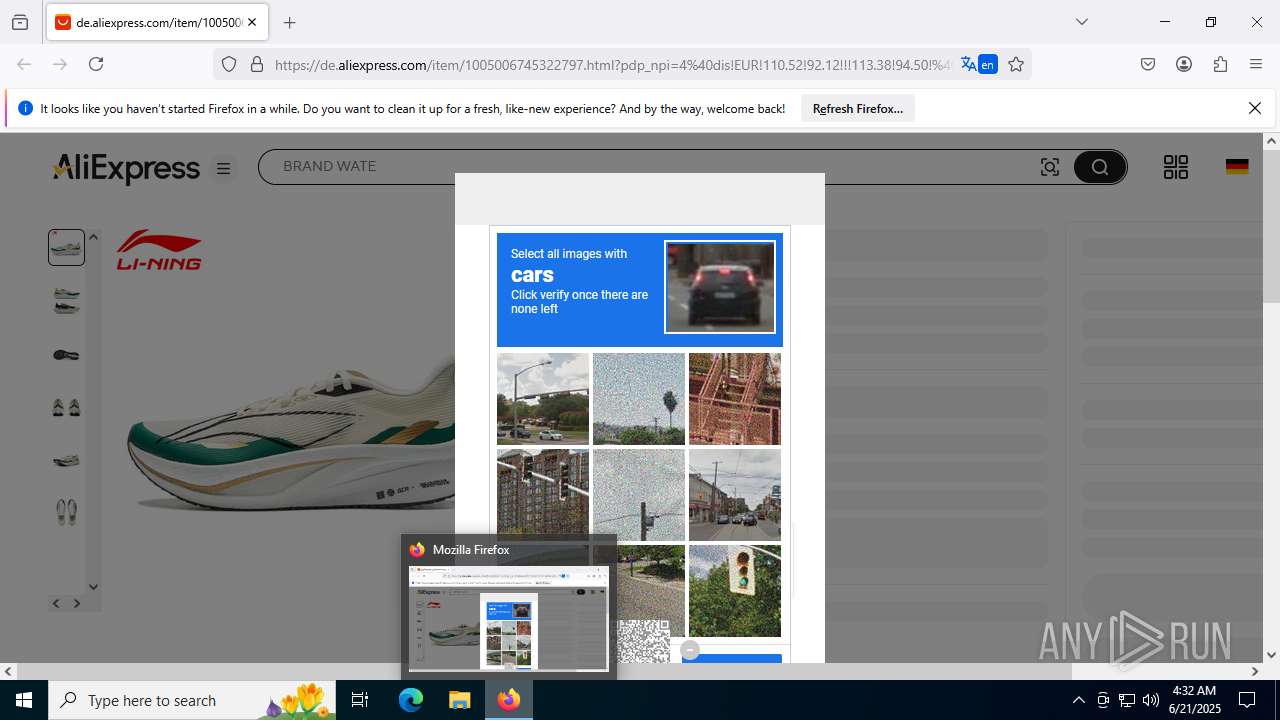Select the shoe soles thumbnail
1280x720 pixels.
66,513
